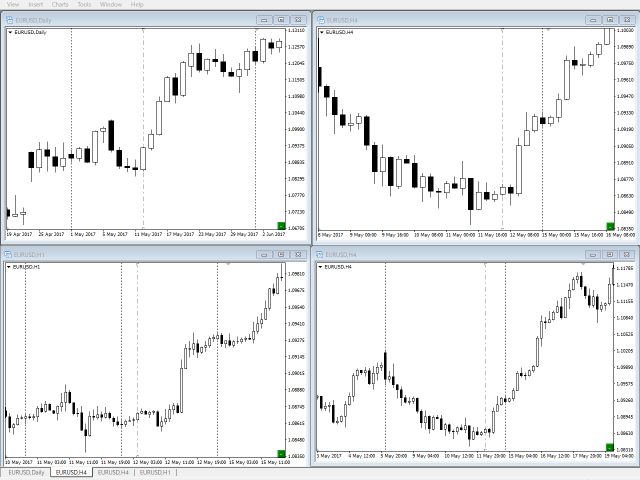
Task: Click the '2 Jun 2017' date label
Action: (273, 234)
